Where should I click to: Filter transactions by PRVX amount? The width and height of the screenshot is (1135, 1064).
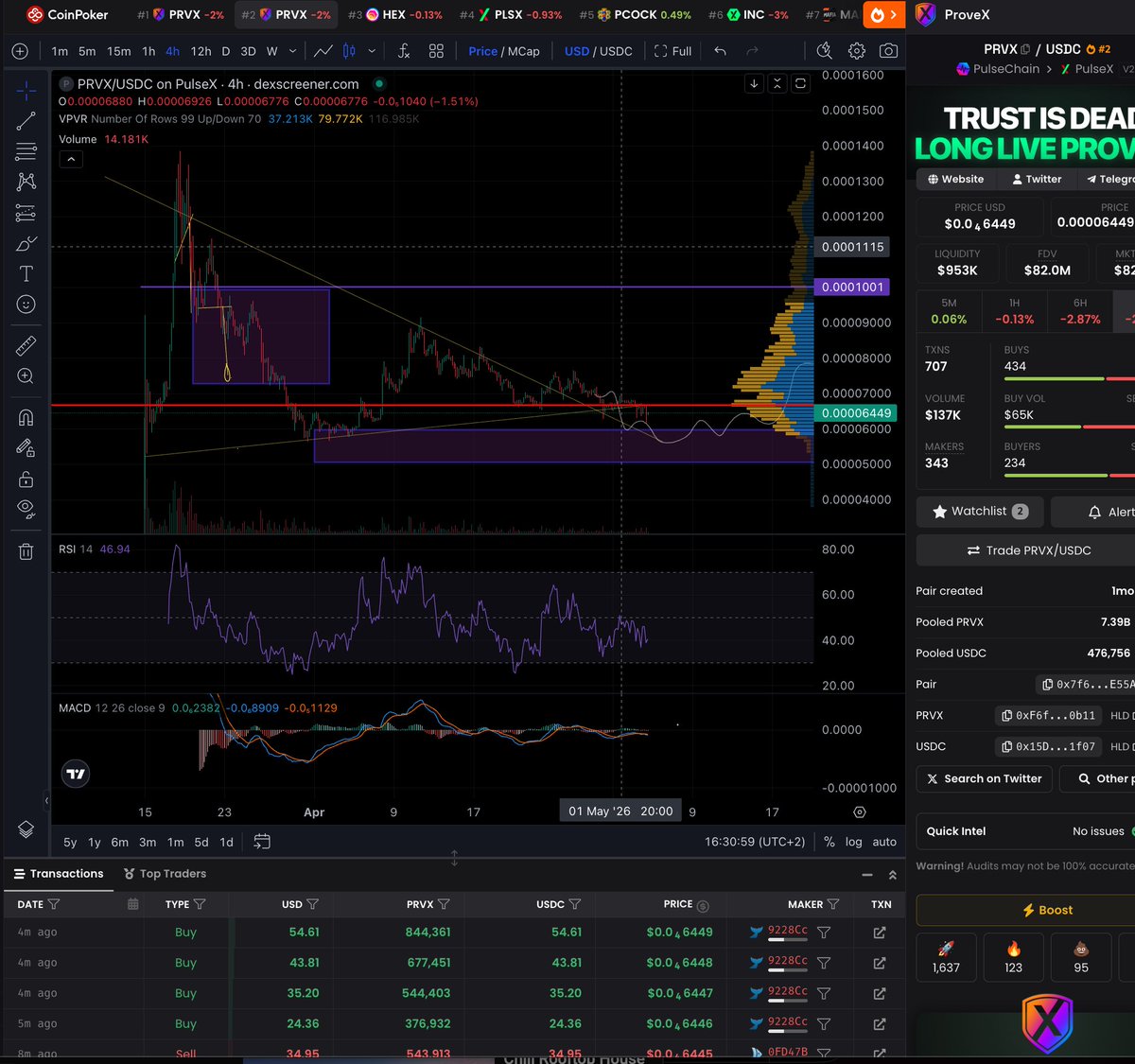(x=445, y=904)
